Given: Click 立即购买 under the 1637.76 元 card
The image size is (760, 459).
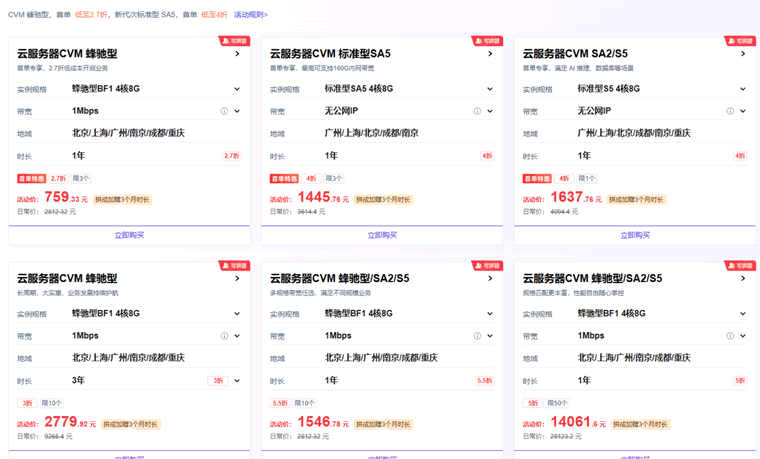Looking at the screenshot, I should point(635,235).
